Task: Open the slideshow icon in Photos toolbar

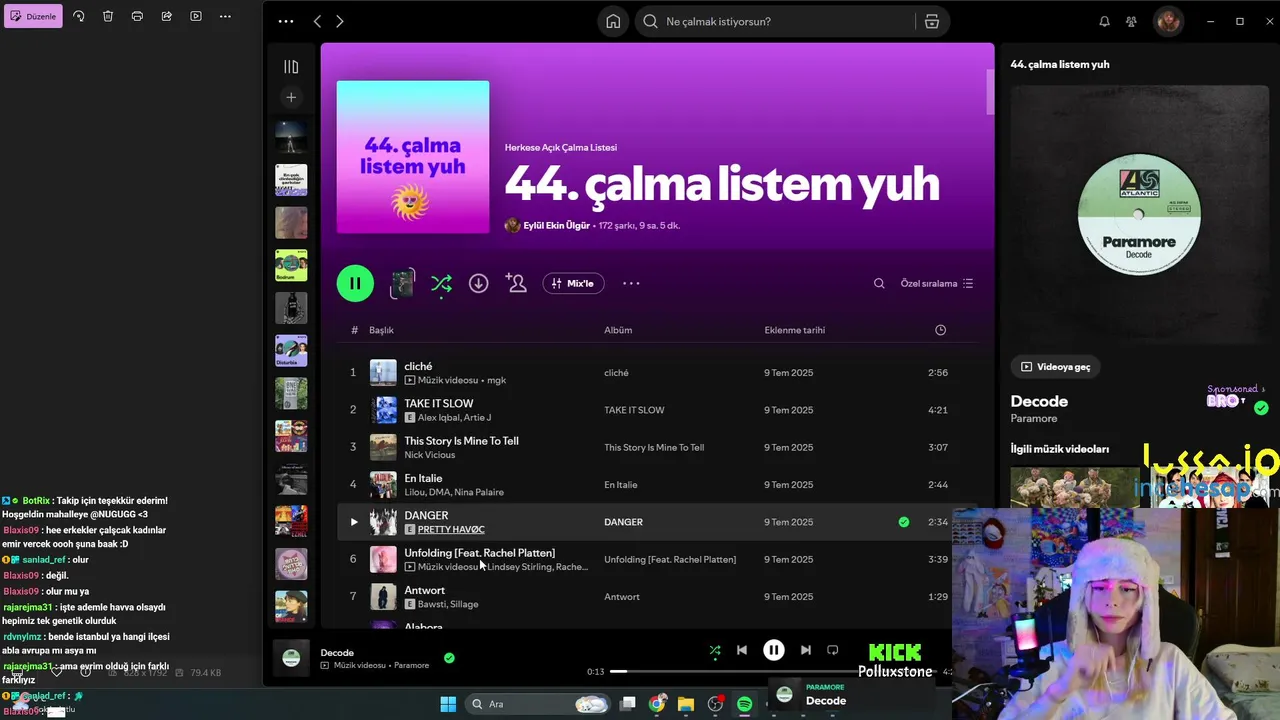Action: (196, 16)
